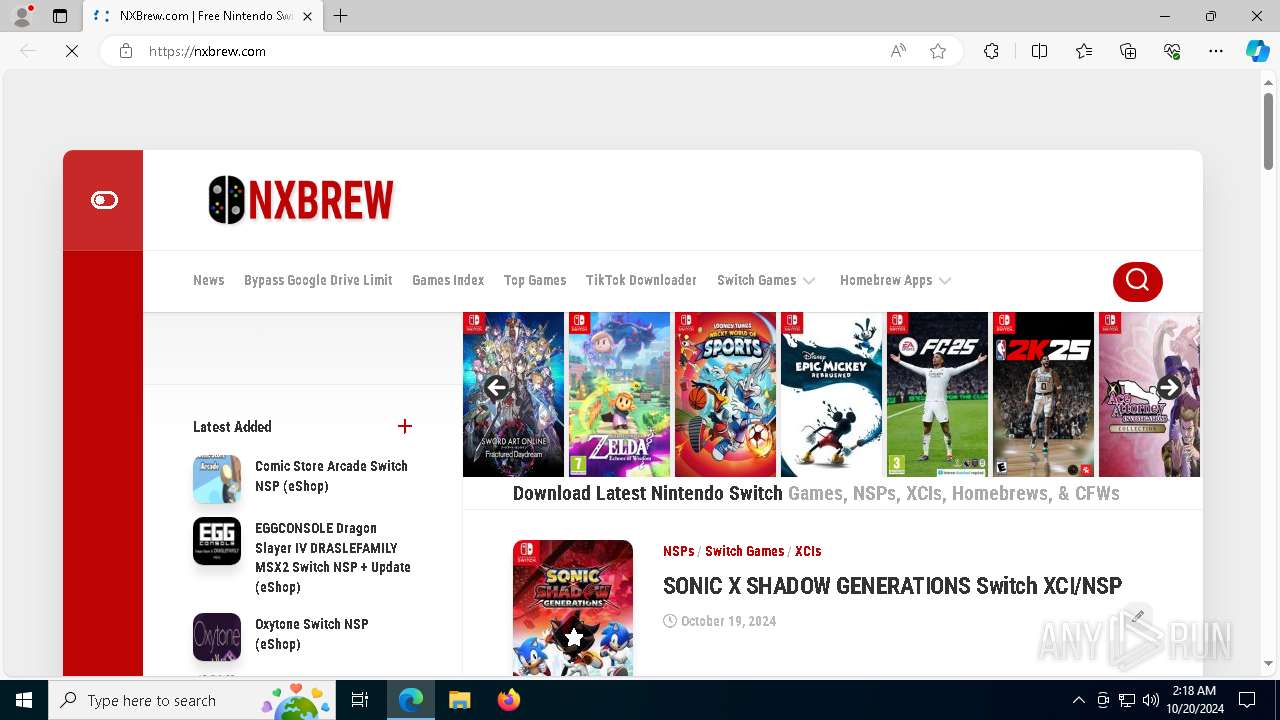Click the taskbar search box

192,700
